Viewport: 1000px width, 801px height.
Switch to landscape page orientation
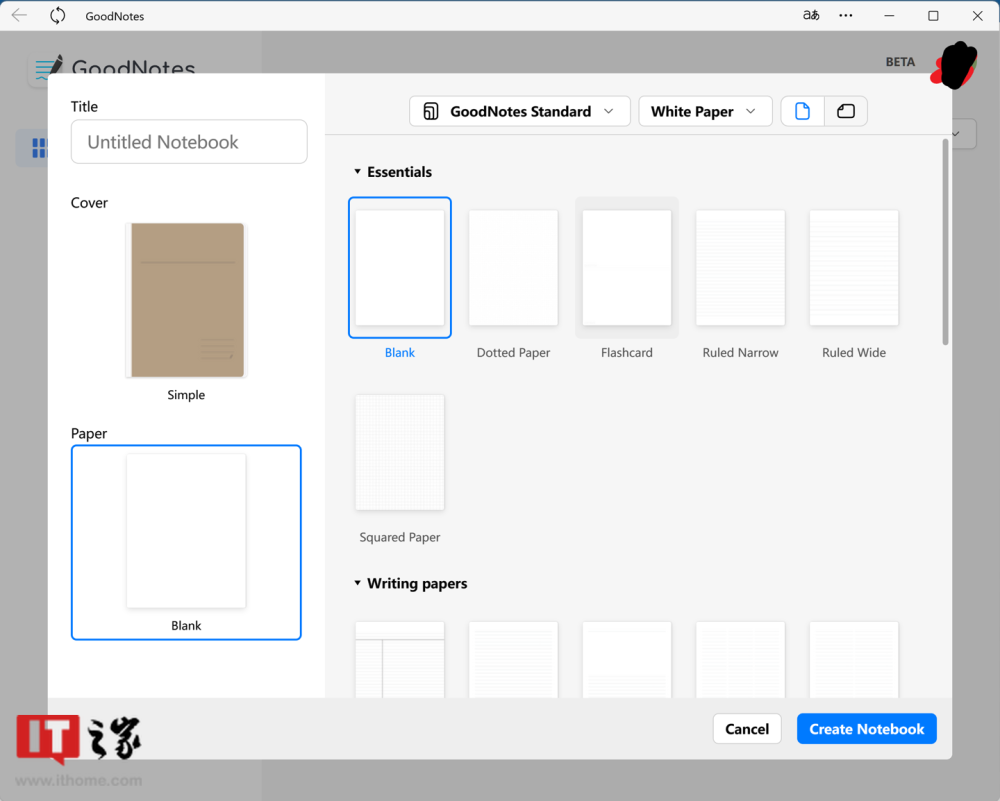click(845, 111)
